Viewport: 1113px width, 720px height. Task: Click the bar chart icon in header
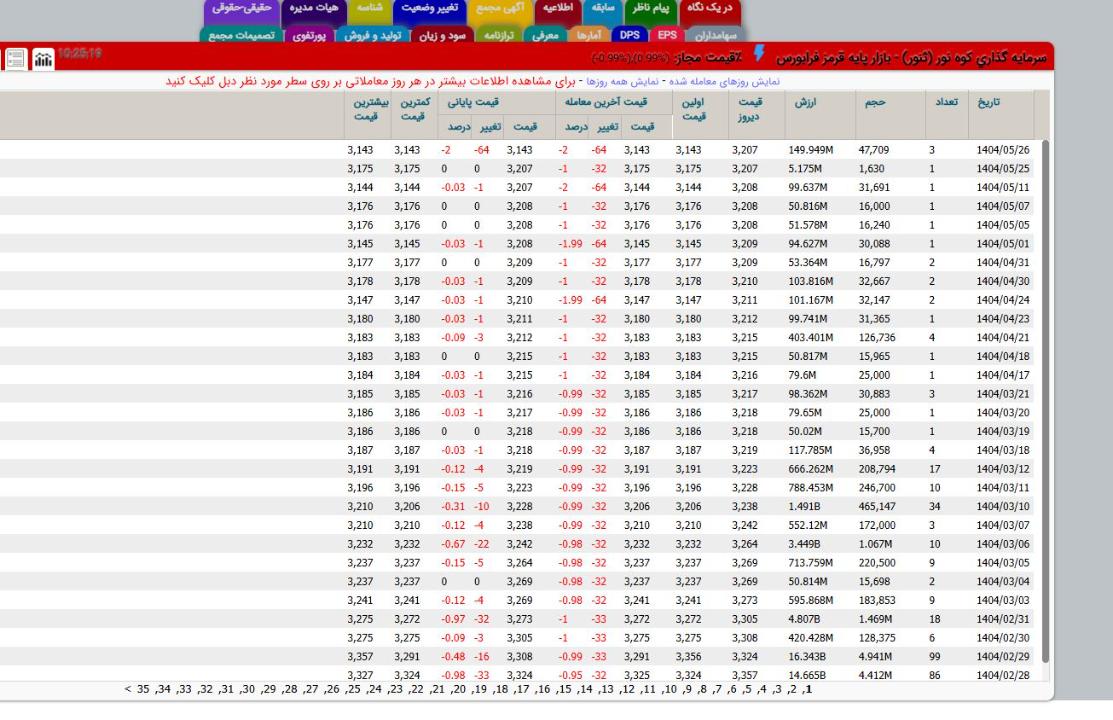click(45, 59)
